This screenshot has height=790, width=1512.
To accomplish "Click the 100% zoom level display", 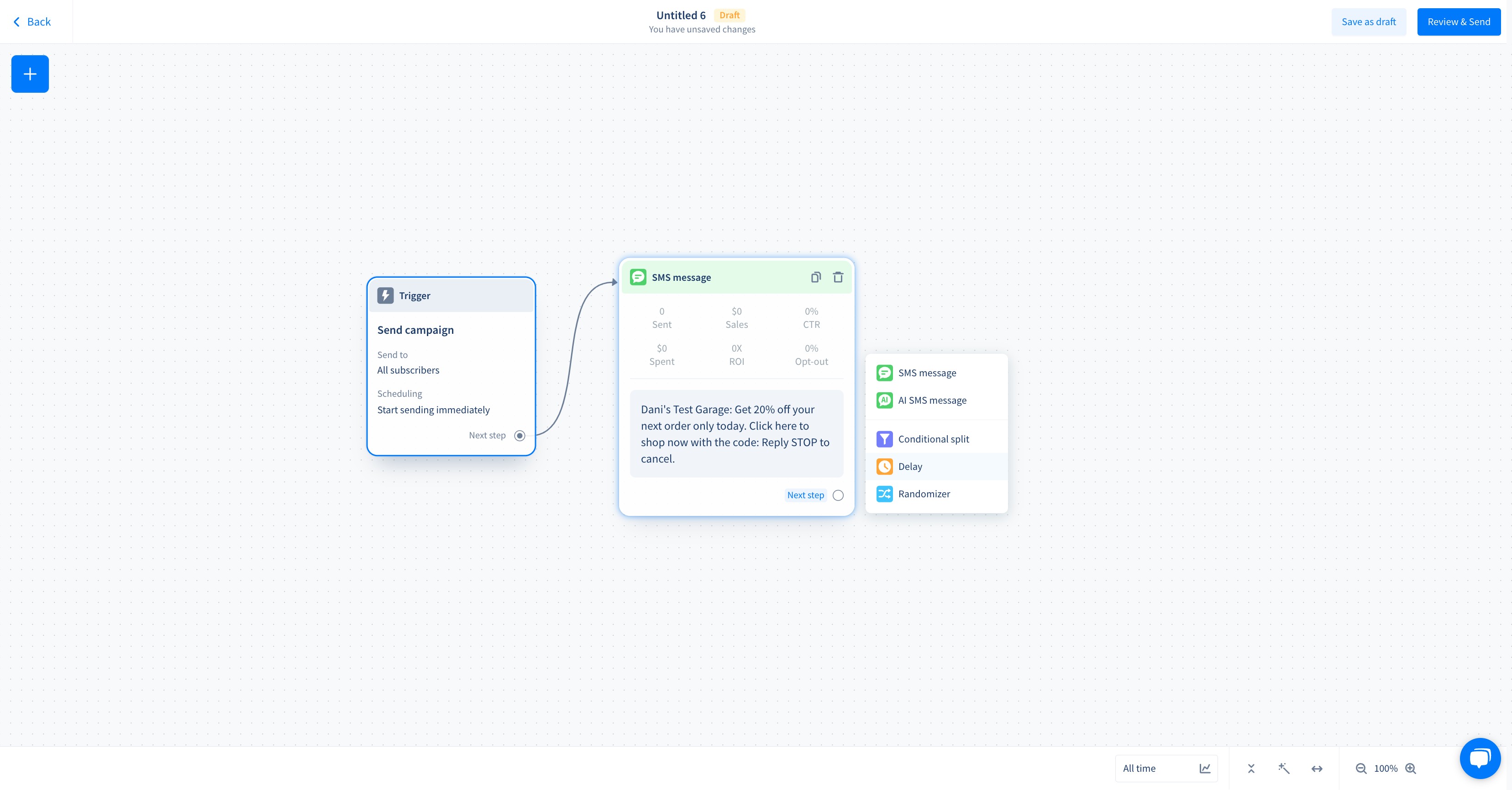I will pos(1385,768).
